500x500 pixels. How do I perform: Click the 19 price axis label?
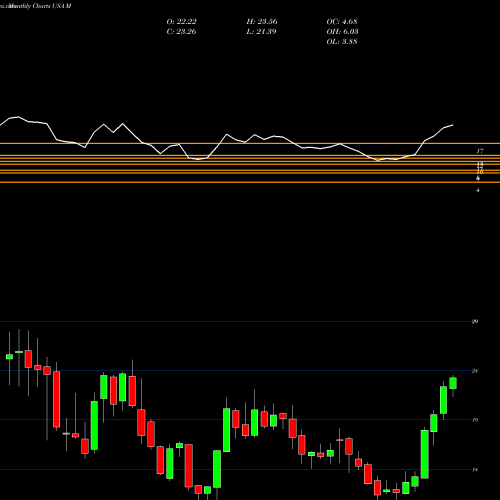(475, 420)
